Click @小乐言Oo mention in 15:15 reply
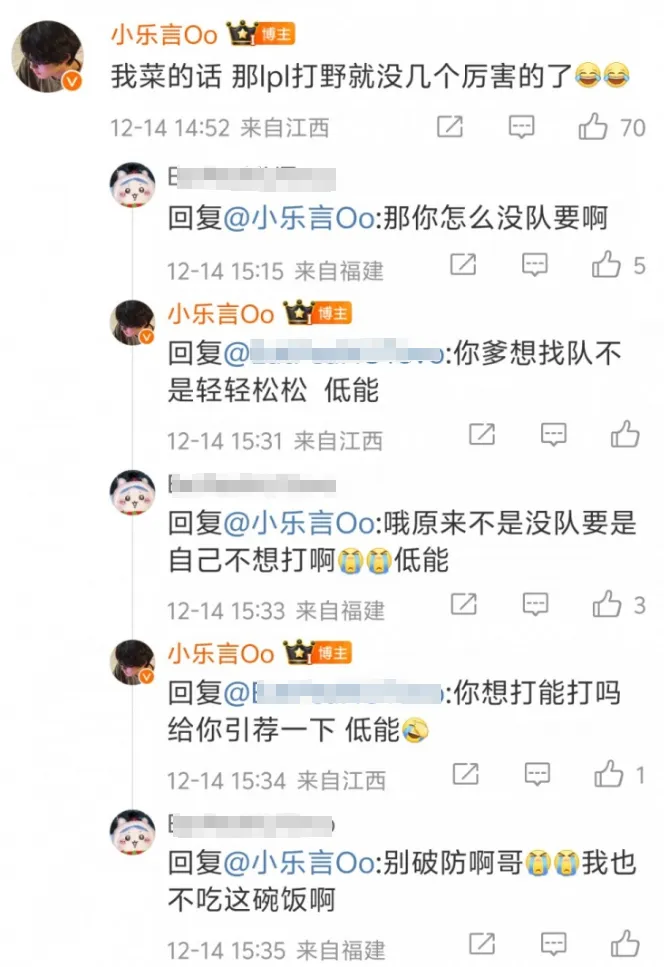Image resolution: width=664 pixels, height=967 pixels. pos(298,218)
